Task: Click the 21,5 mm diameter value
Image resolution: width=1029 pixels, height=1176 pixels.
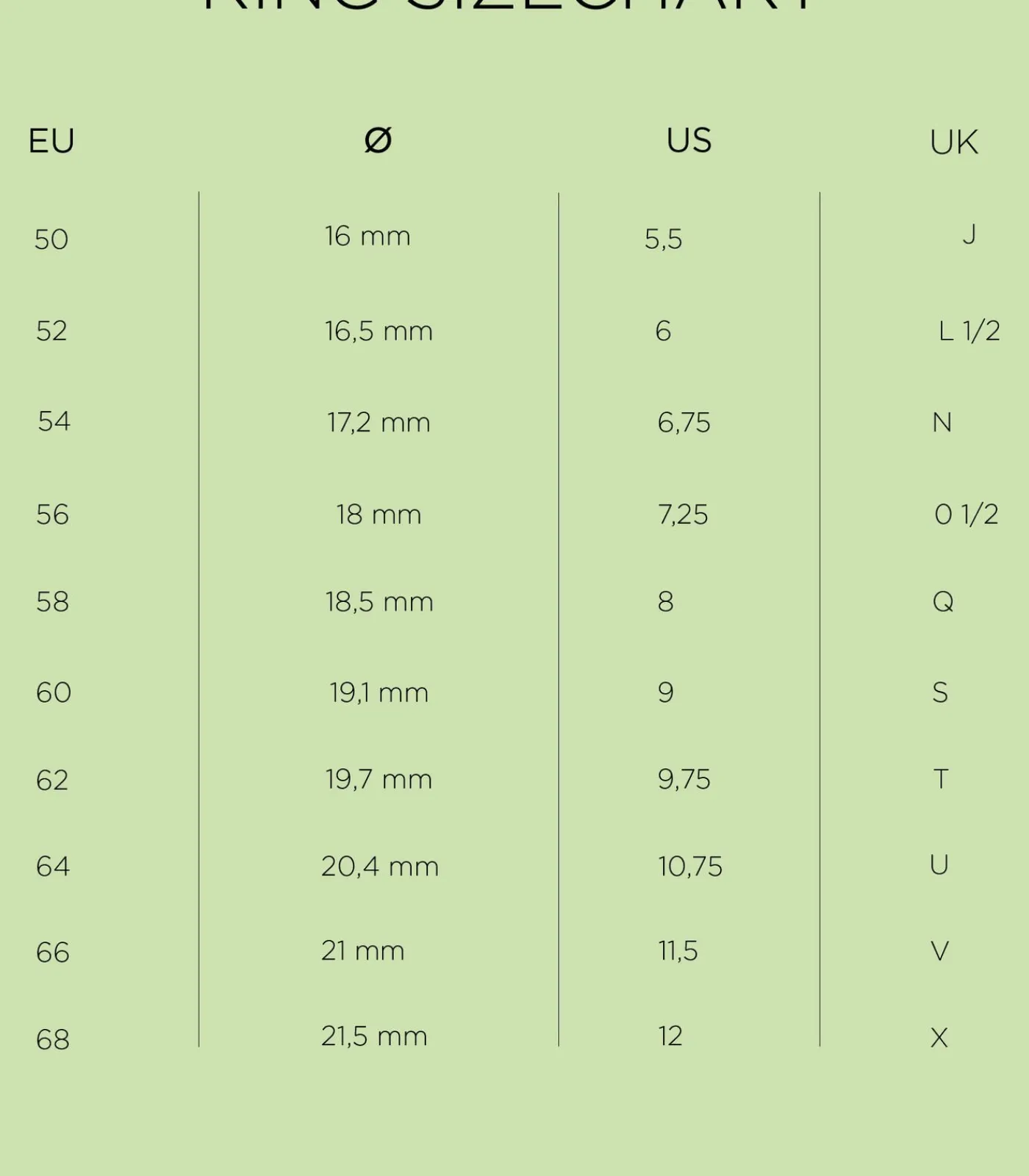Action: (374, 1036)
